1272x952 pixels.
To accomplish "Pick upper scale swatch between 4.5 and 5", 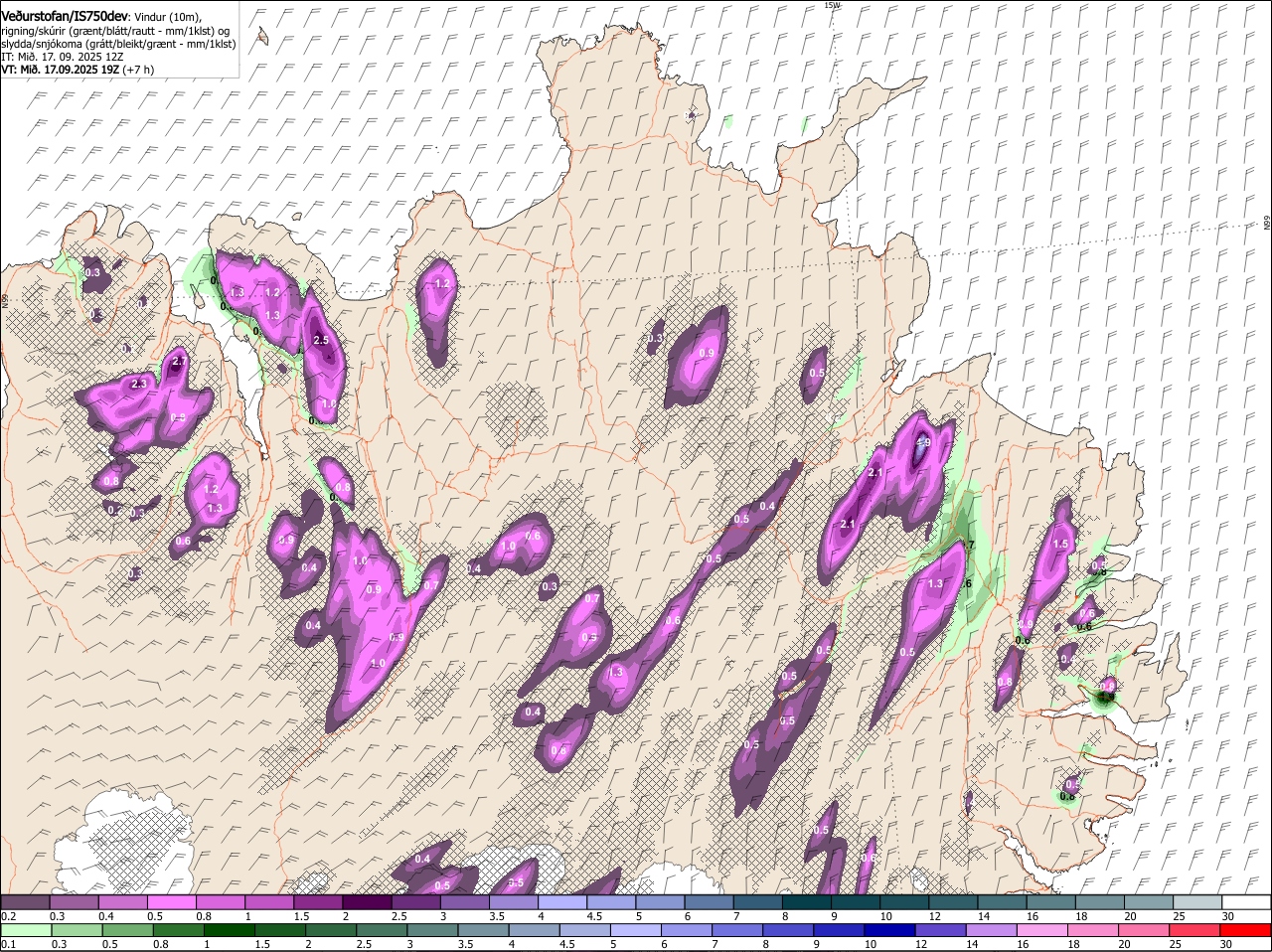I will pyautogui.click(x=611, y=902).
